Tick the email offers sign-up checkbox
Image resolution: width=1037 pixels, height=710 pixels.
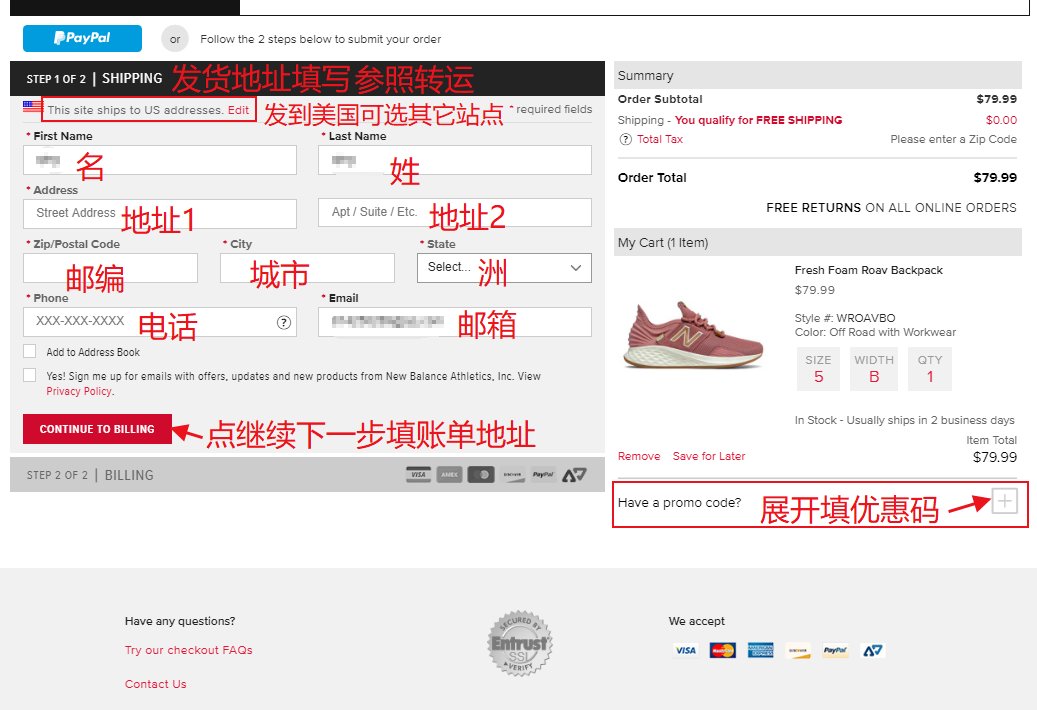click(x=30, y=375)
